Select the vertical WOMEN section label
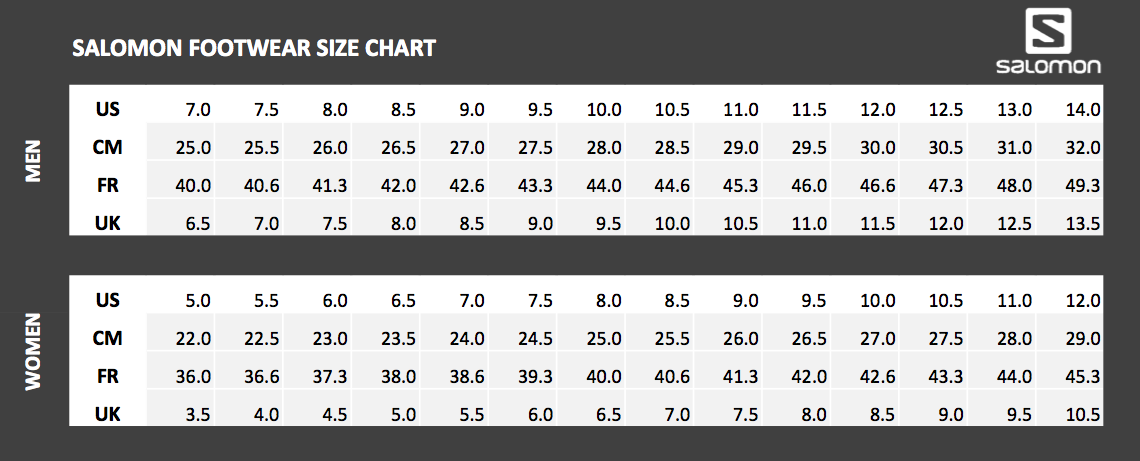Image resolution: width=1140 pixels, height=461 pixels. [35, 352]
